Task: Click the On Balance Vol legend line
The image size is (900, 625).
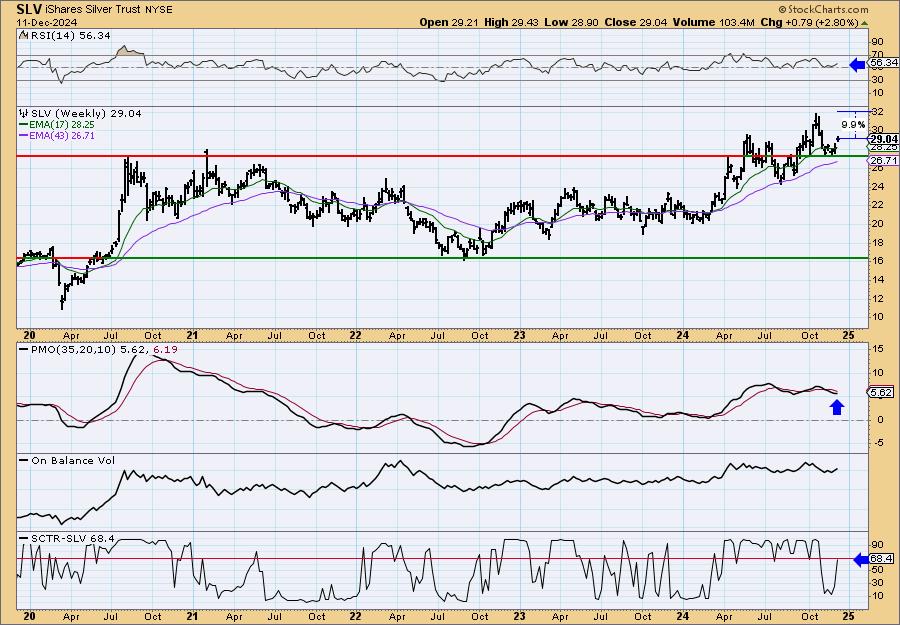Action: [x=24, y=461]
